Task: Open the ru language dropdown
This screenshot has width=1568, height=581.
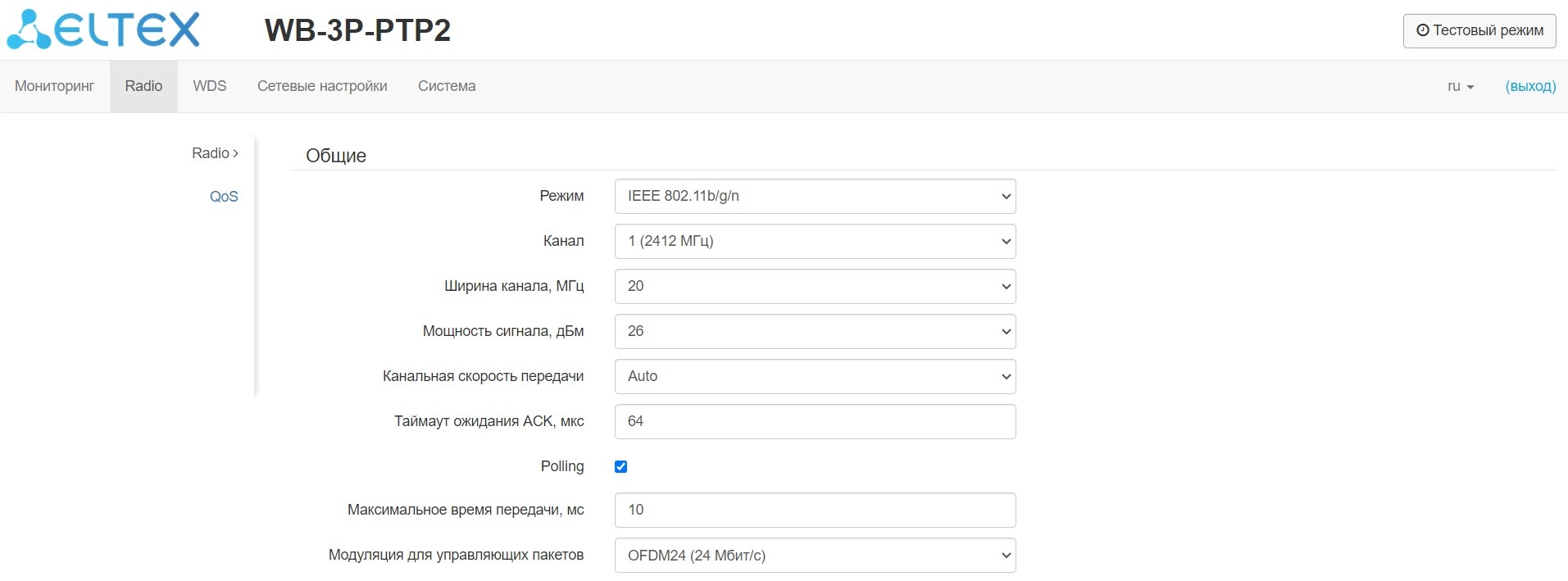Action: click(x=1460, y=86)
